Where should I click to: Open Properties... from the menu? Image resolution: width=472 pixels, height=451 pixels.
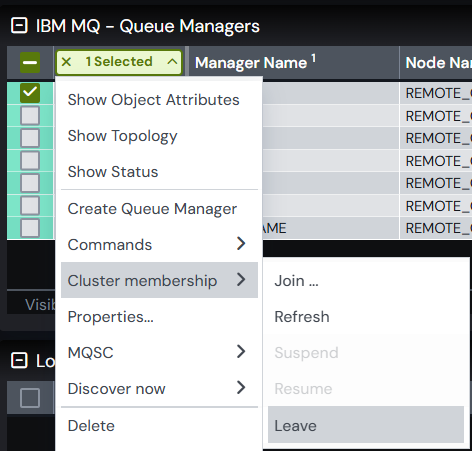click(159, 316)
